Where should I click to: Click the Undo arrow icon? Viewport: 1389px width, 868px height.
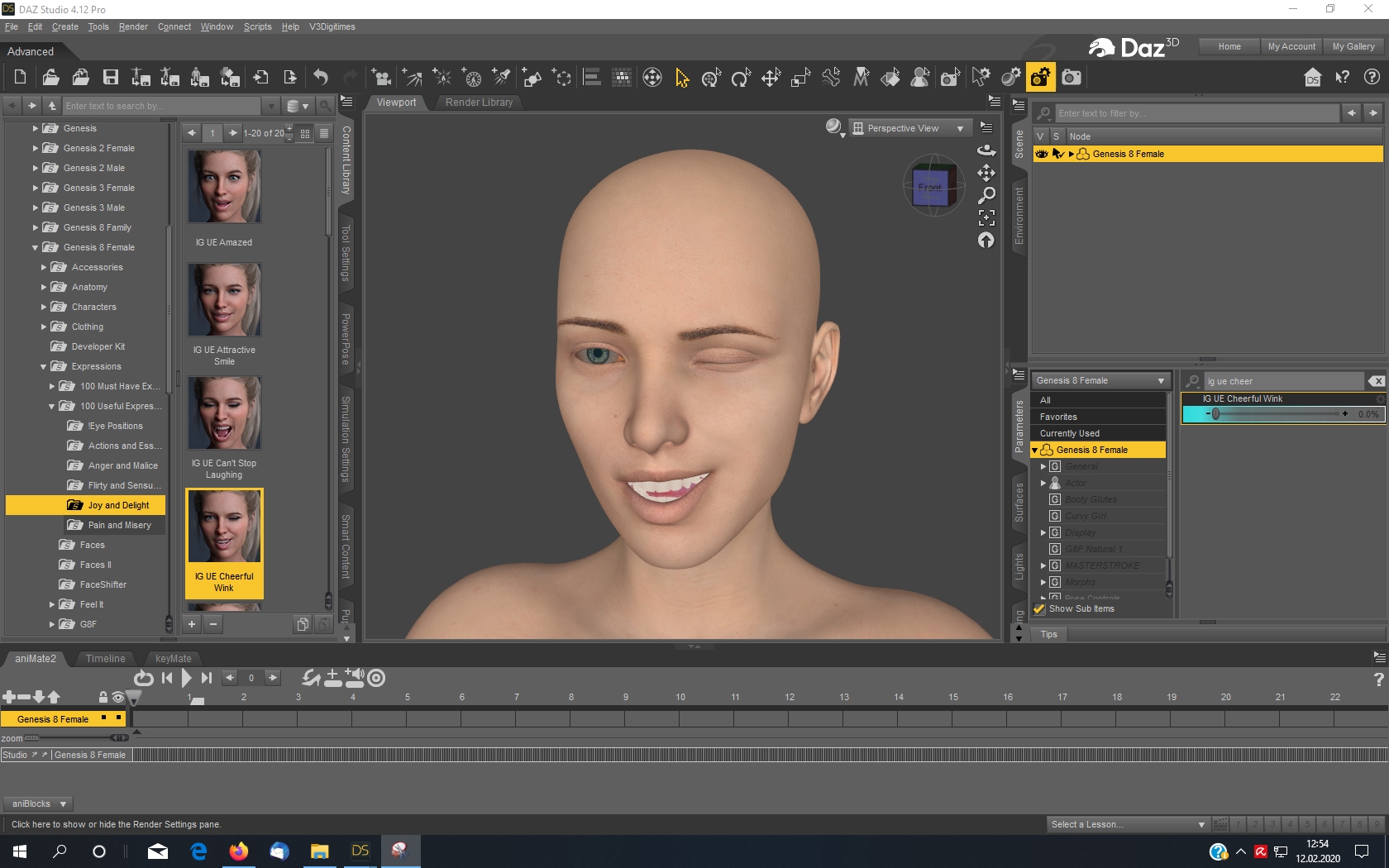click(x=321, y=78)
